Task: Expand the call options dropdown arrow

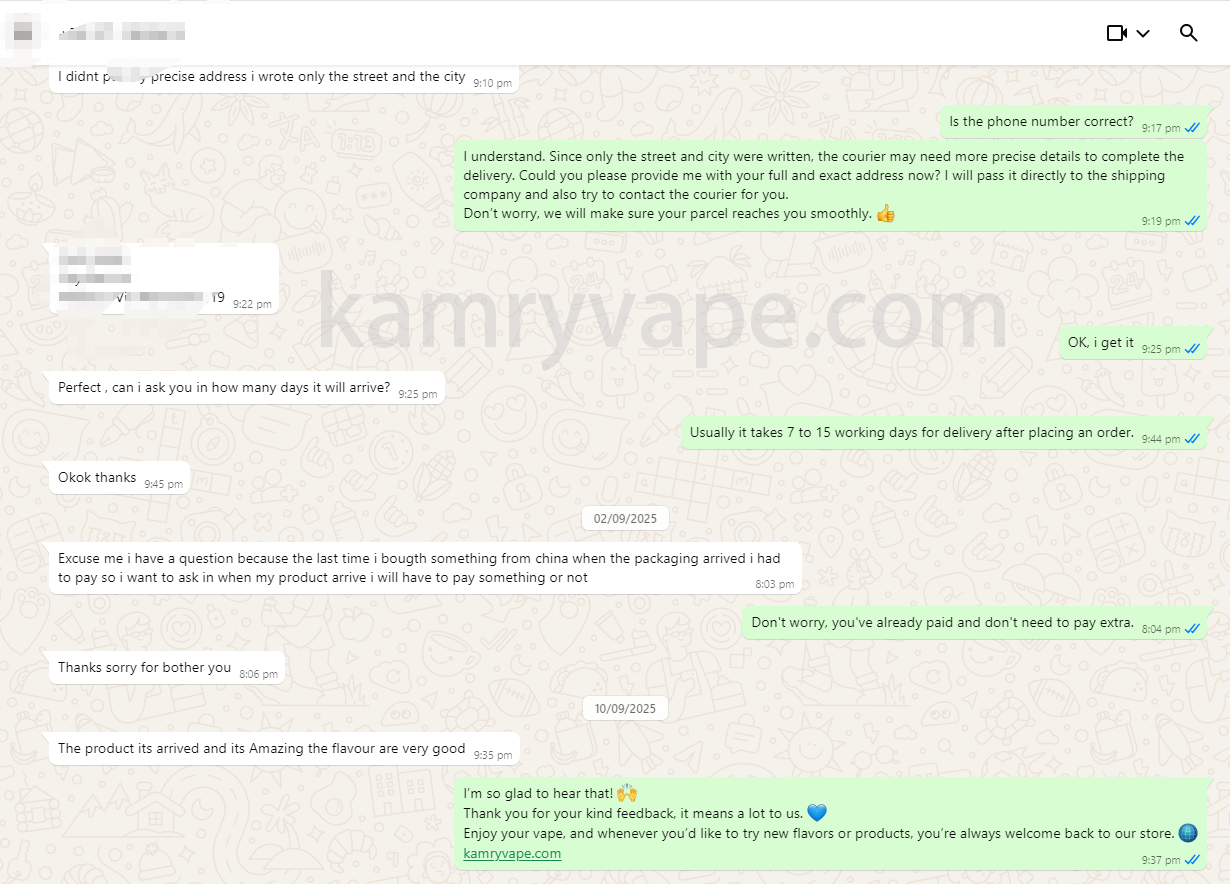Action: point(1143,34)
